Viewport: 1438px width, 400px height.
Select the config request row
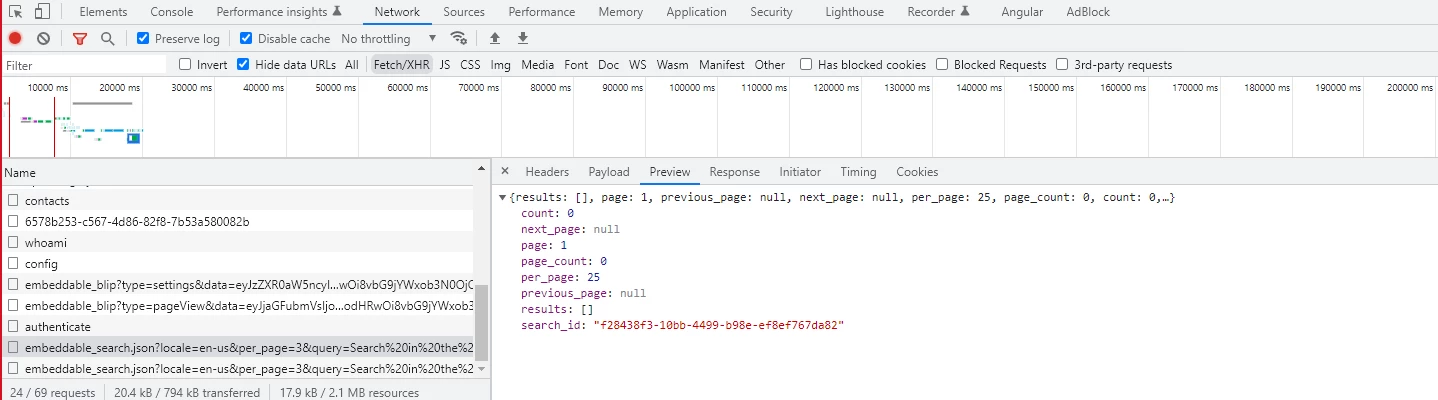pyautogui.click(x=238, y=263)
